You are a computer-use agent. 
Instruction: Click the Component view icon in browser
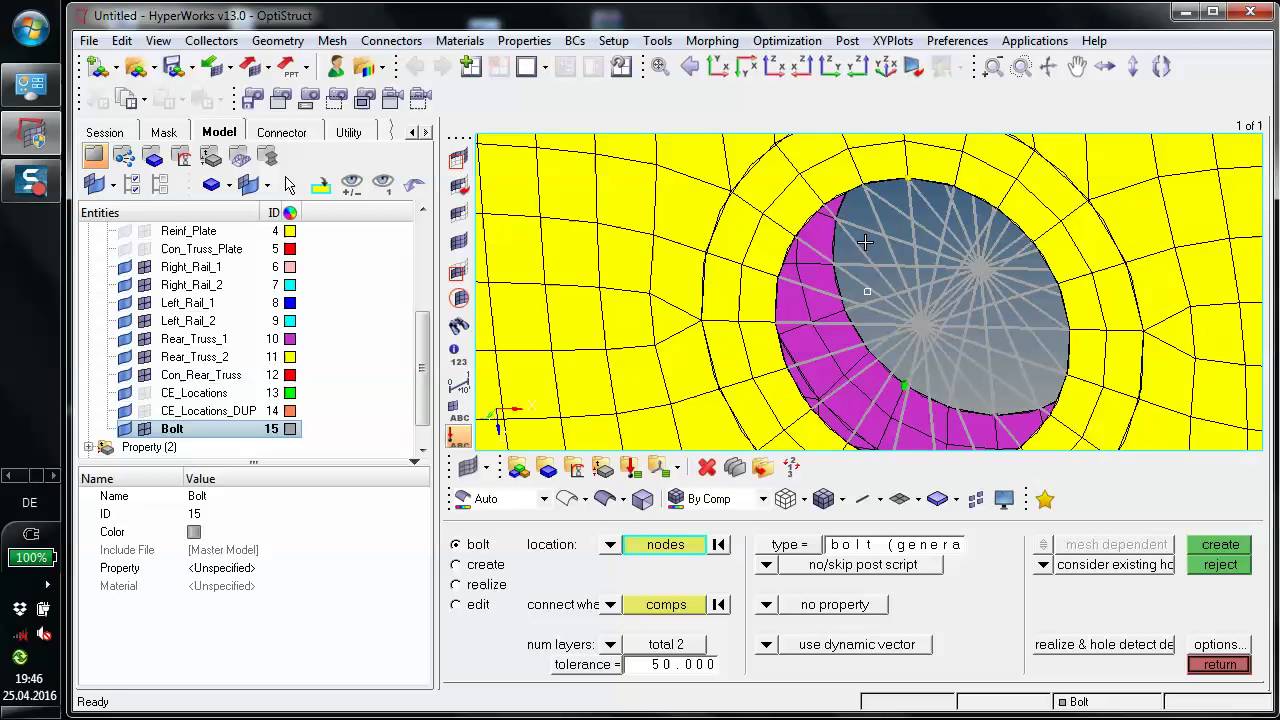point(153,156)
